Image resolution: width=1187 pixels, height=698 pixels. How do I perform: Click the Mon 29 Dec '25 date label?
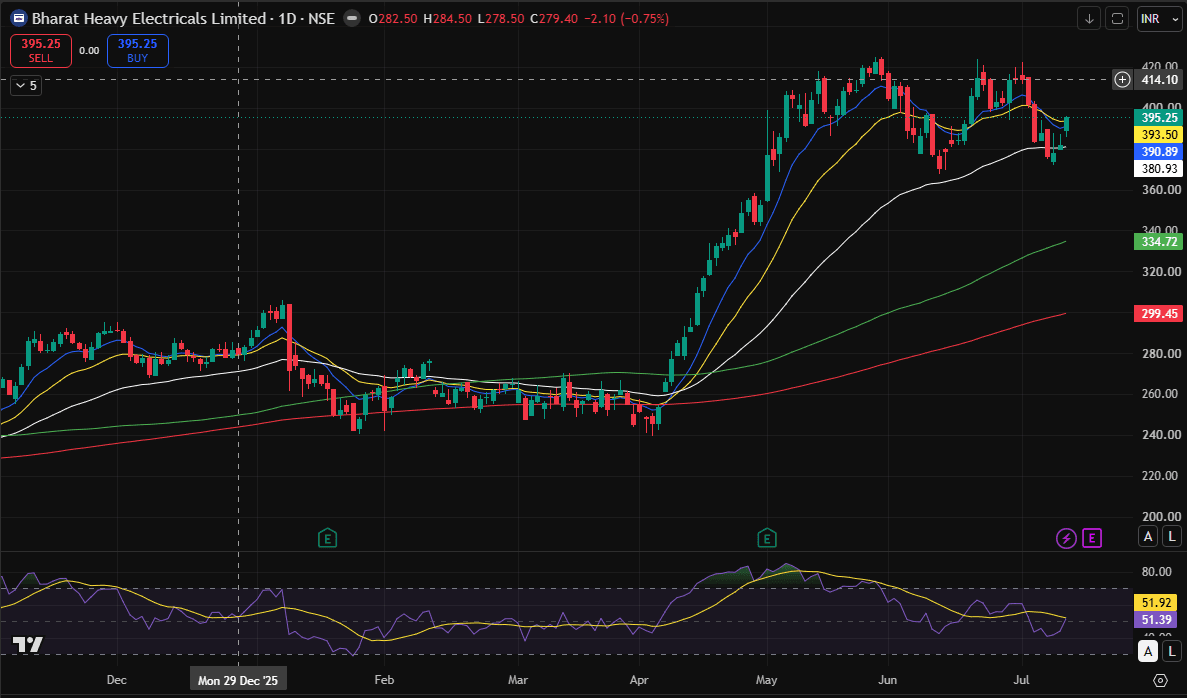coord(238,681)
